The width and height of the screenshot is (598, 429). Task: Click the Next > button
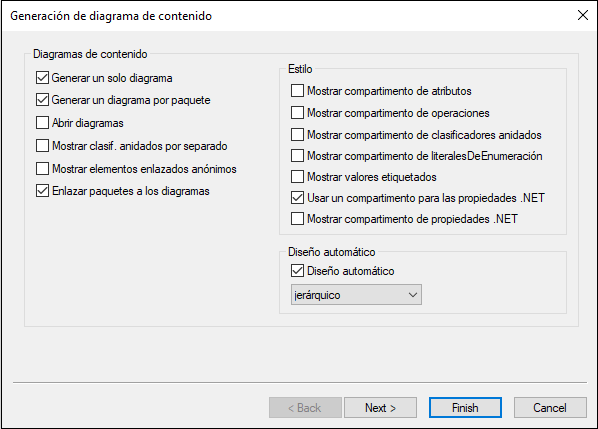380,408
